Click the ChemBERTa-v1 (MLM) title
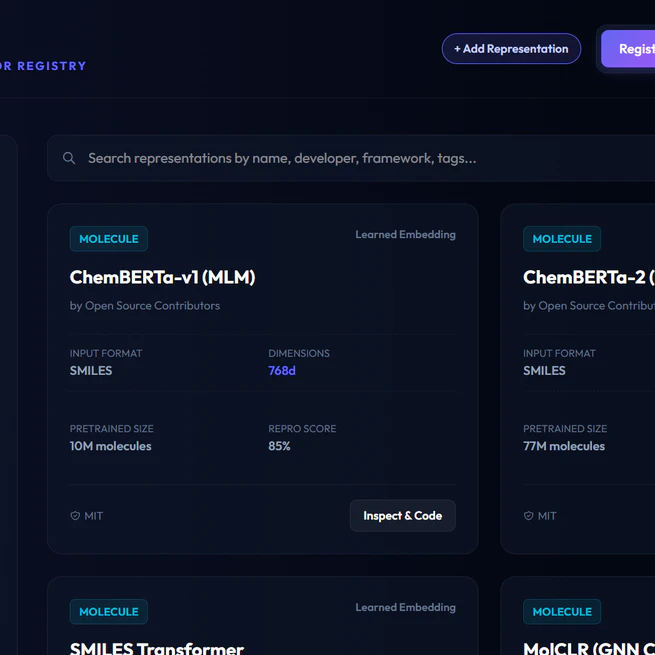 162,277
